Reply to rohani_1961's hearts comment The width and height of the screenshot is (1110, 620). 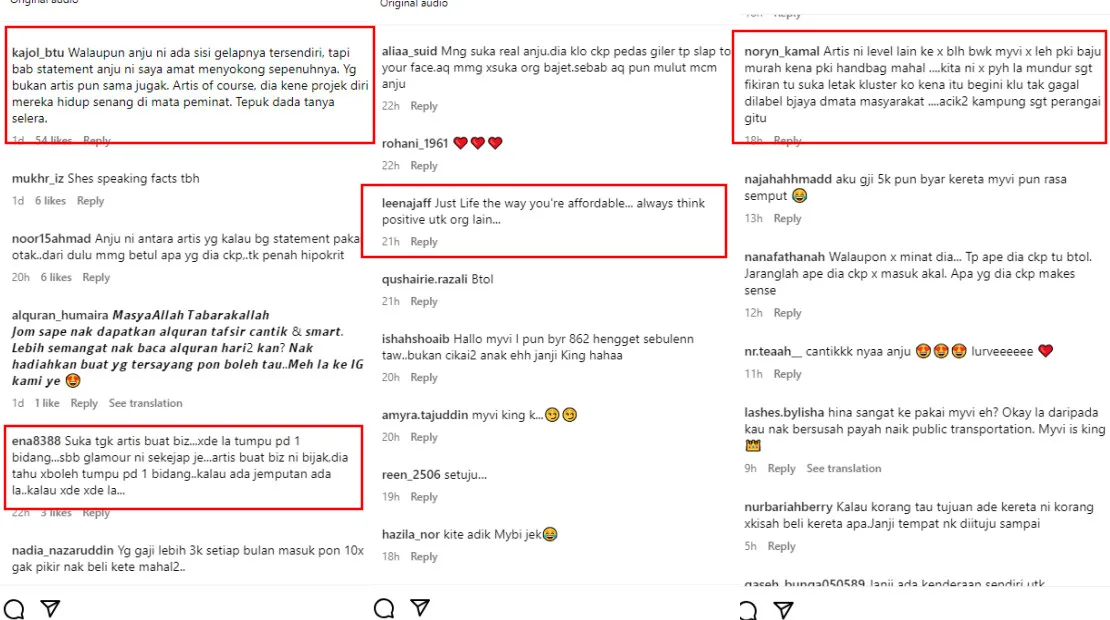point(424,166)
